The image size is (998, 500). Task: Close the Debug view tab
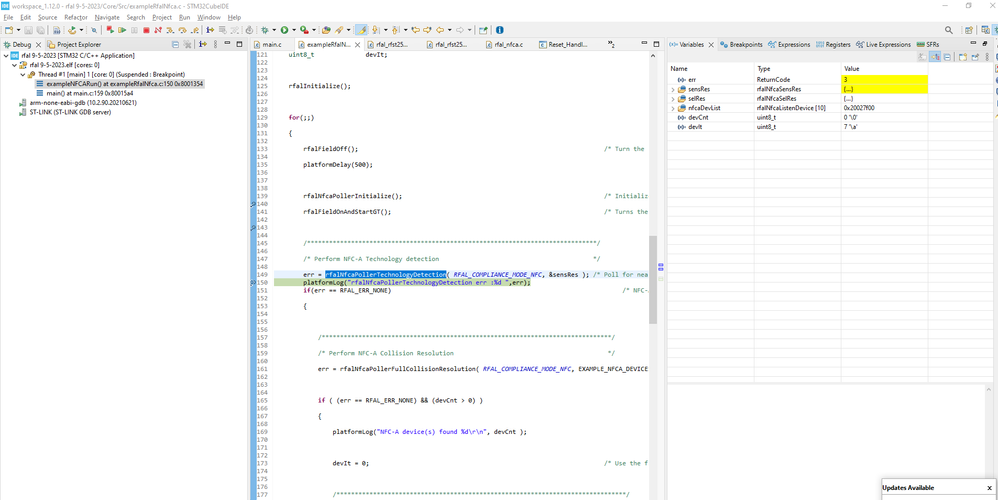[38, 45]
